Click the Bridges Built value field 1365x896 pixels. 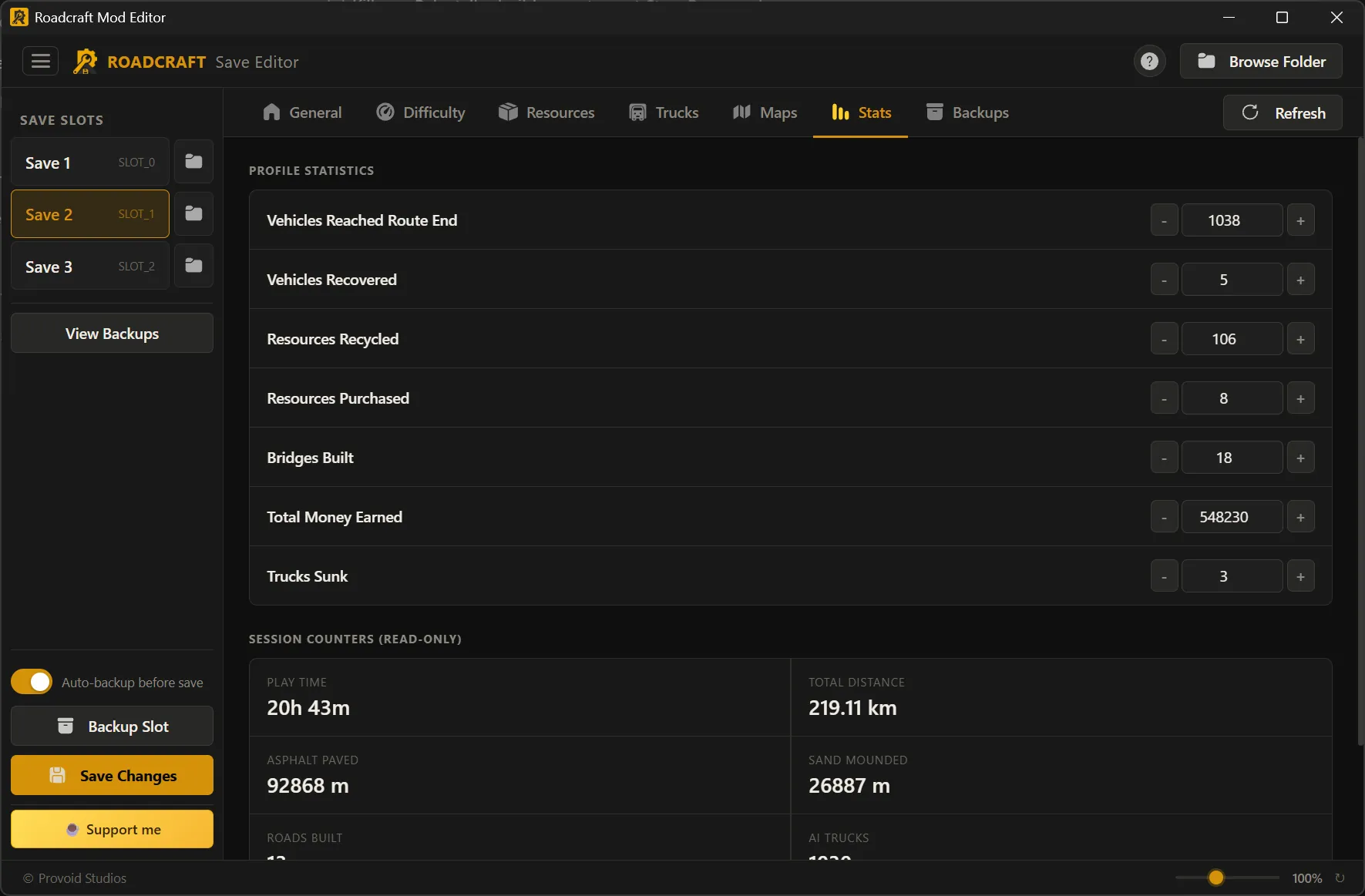1232,458
